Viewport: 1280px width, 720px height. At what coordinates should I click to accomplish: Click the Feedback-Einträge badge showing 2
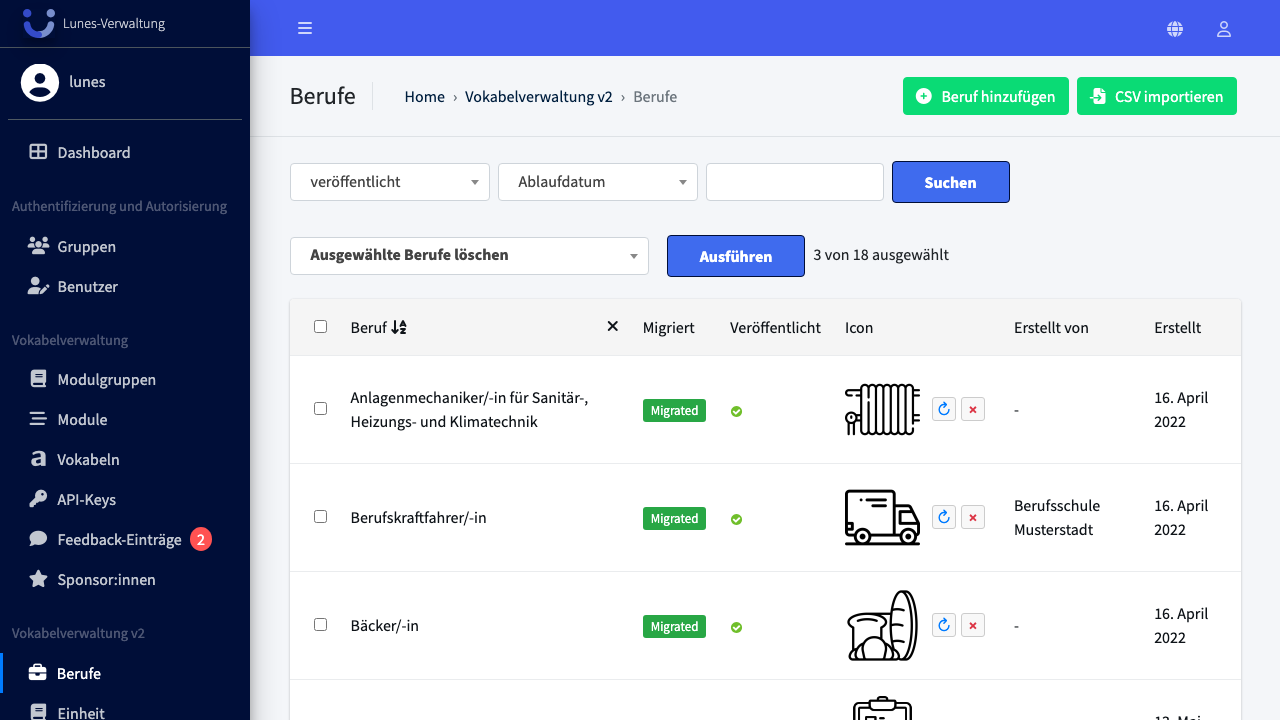pos(201,540)
